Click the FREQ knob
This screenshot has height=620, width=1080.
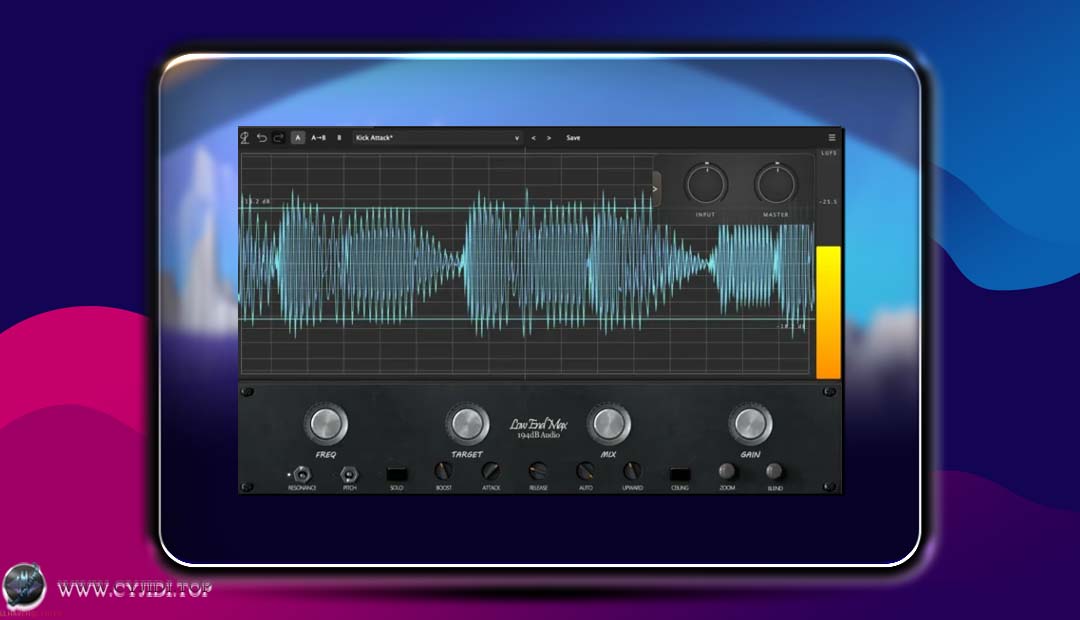click(326, 424)
